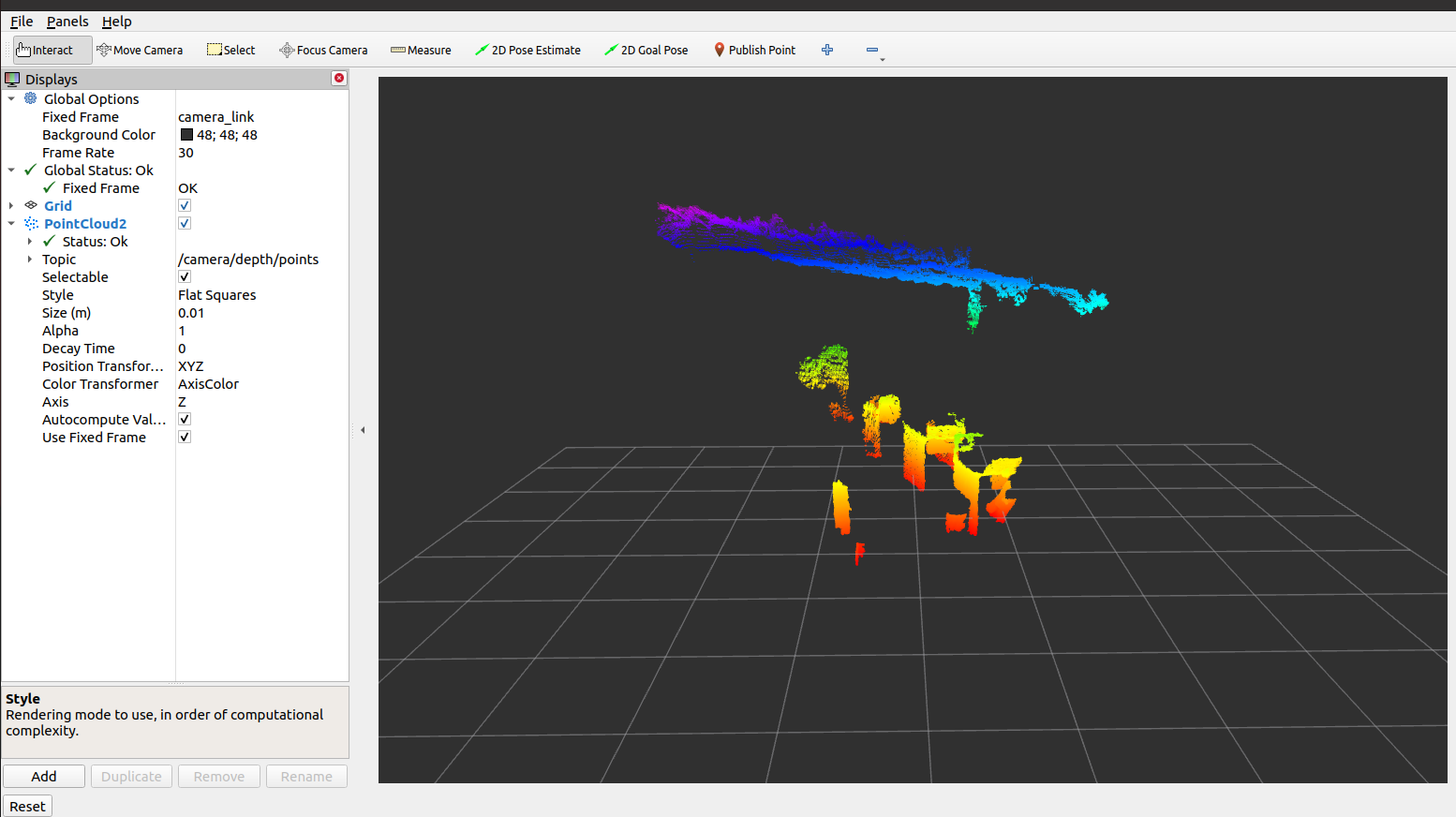Click the Remove button
This screenshot has height=817, width=1456.
coord(219,776)
